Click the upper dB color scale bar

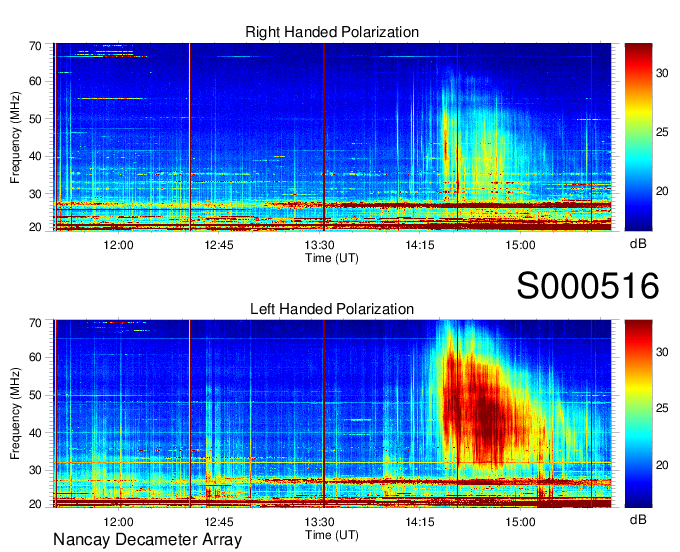tap(638, 137)
